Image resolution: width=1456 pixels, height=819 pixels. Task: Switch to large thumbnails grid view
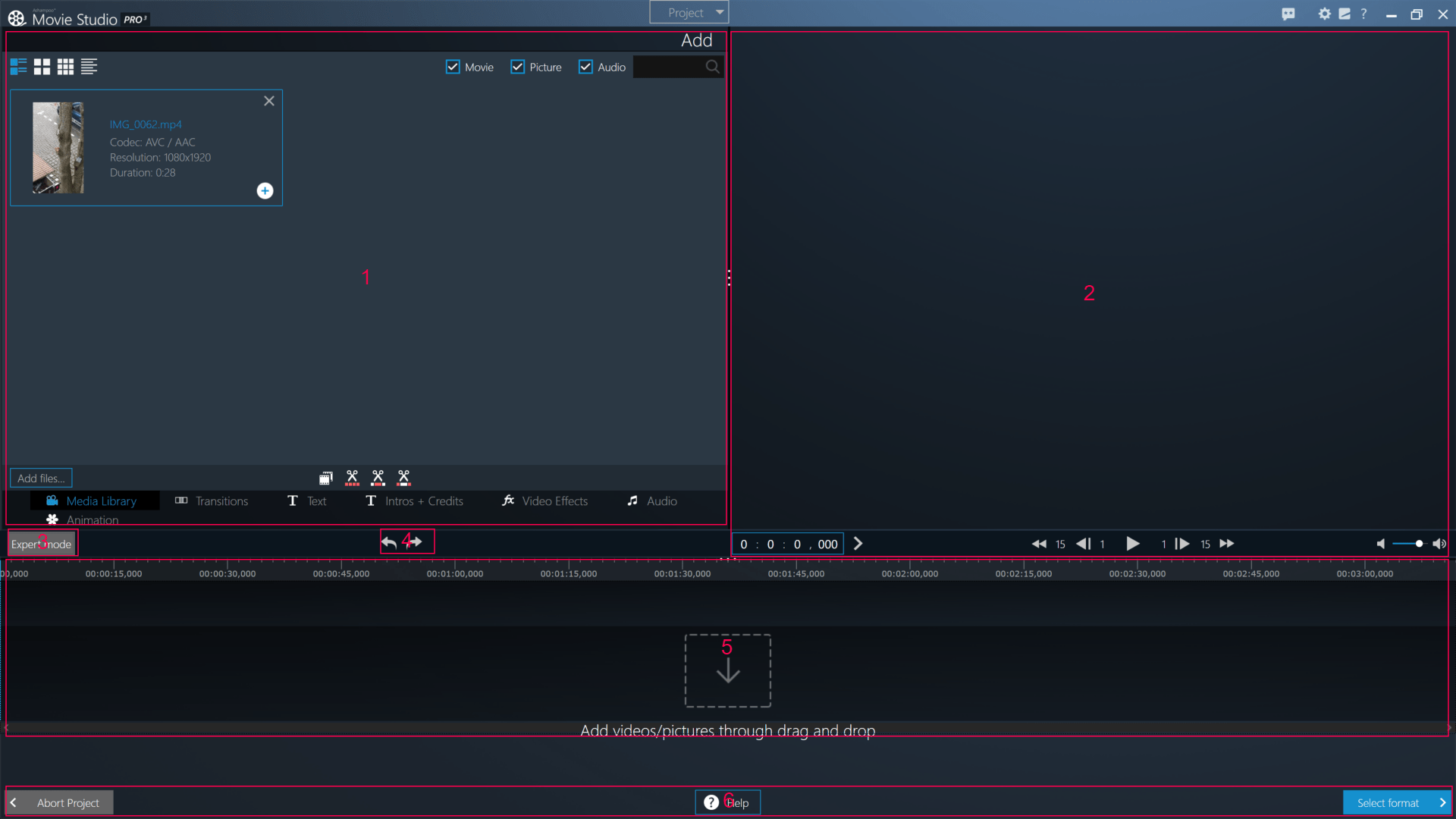click(42, 67)
